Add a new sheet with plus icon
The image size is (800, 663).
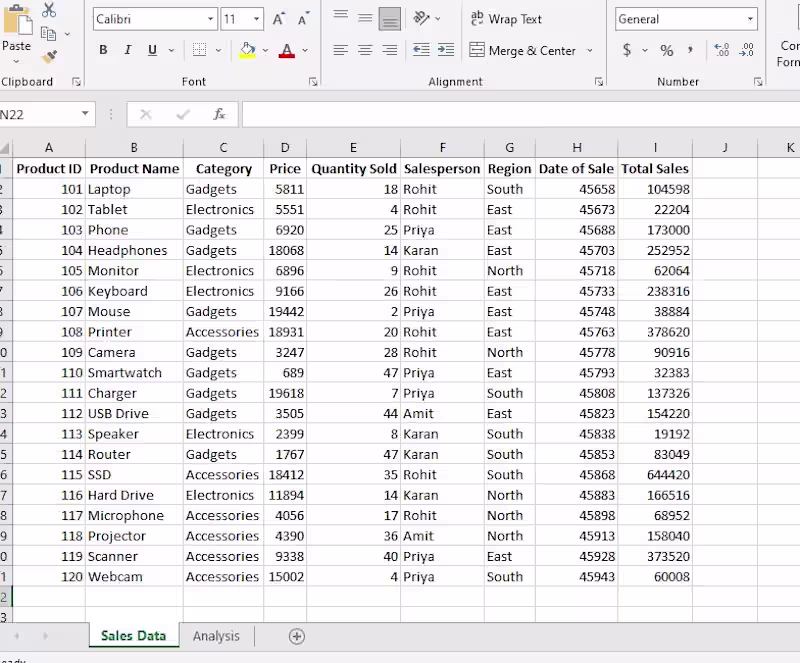coord(297,636)
